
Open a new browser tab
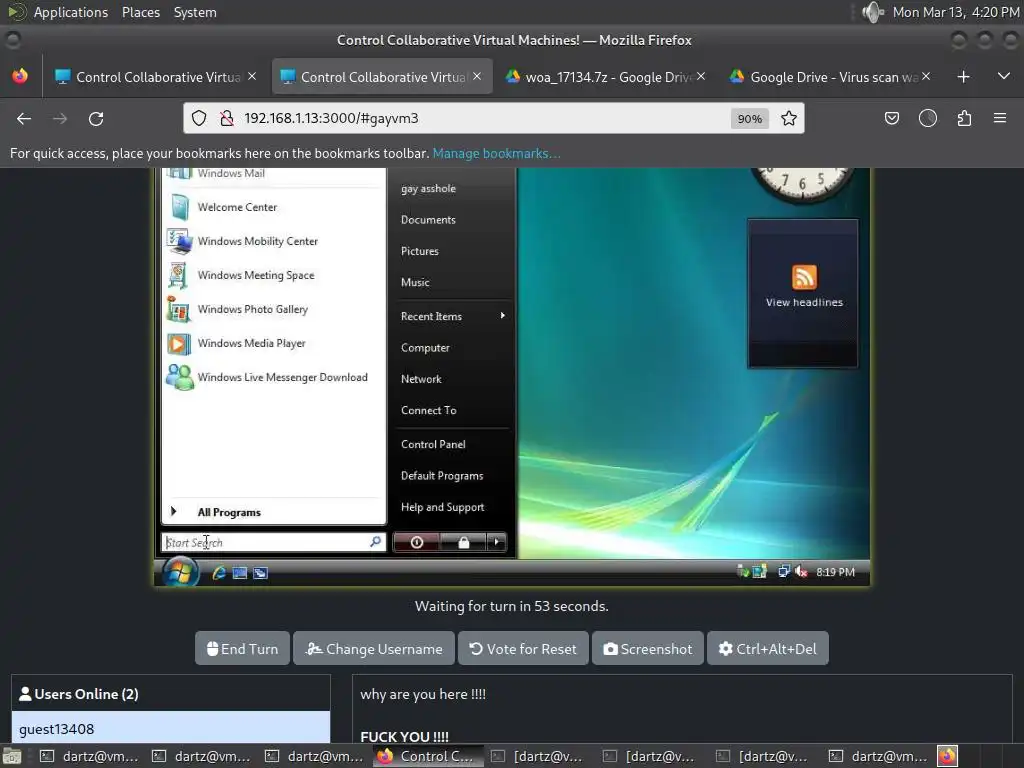[x=963, y=77]
